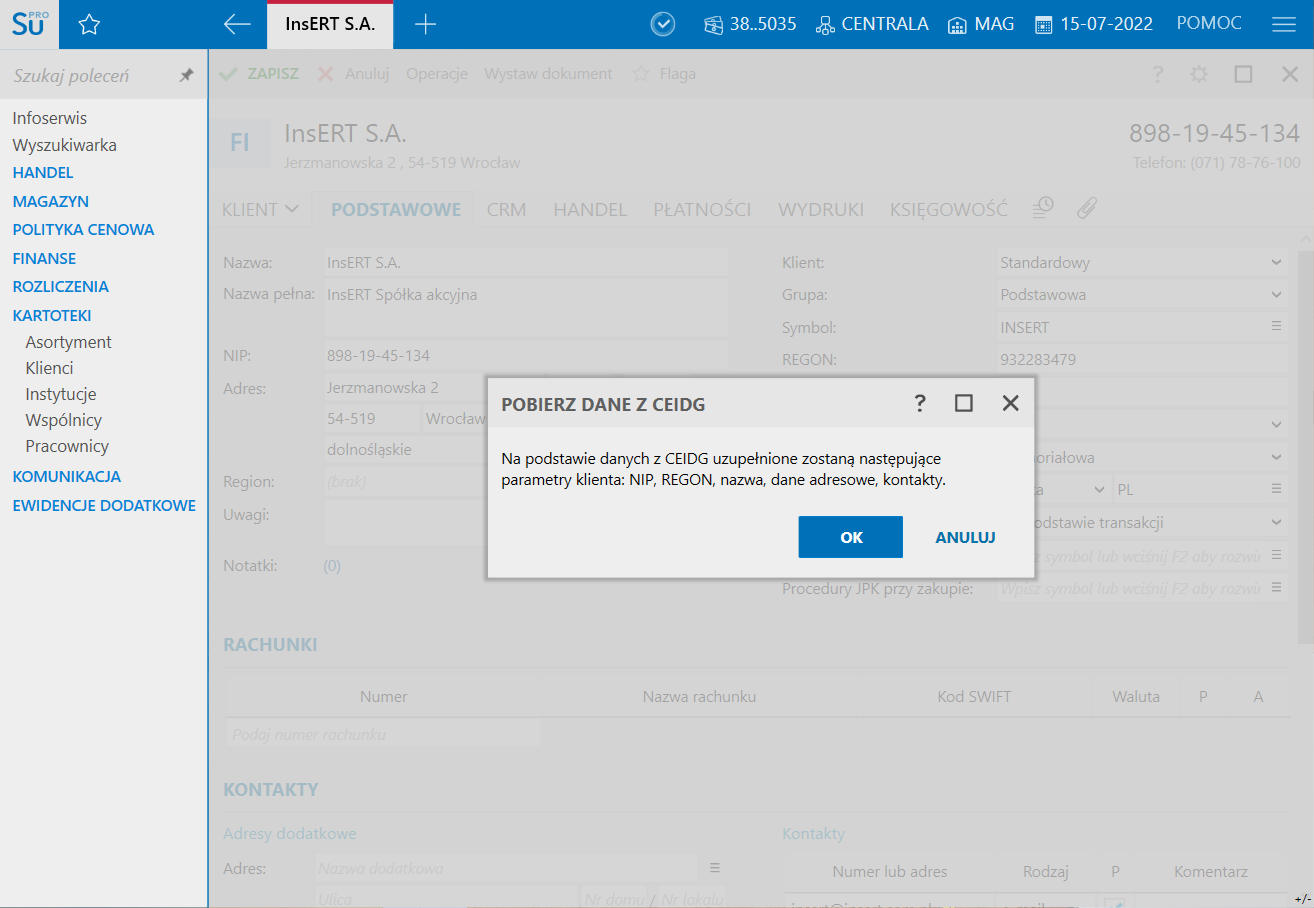This screenshot has height=908, width=1314.
Task: Click the list icon beside Nazwa dodatkowa field
Action: point(715,867)
